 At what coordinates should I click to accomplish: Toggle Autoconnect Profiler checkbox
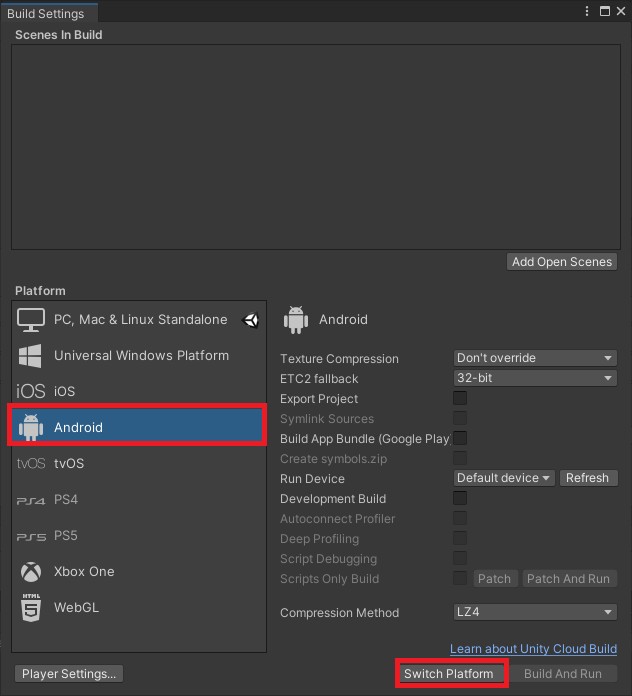(x=460, y=518)
